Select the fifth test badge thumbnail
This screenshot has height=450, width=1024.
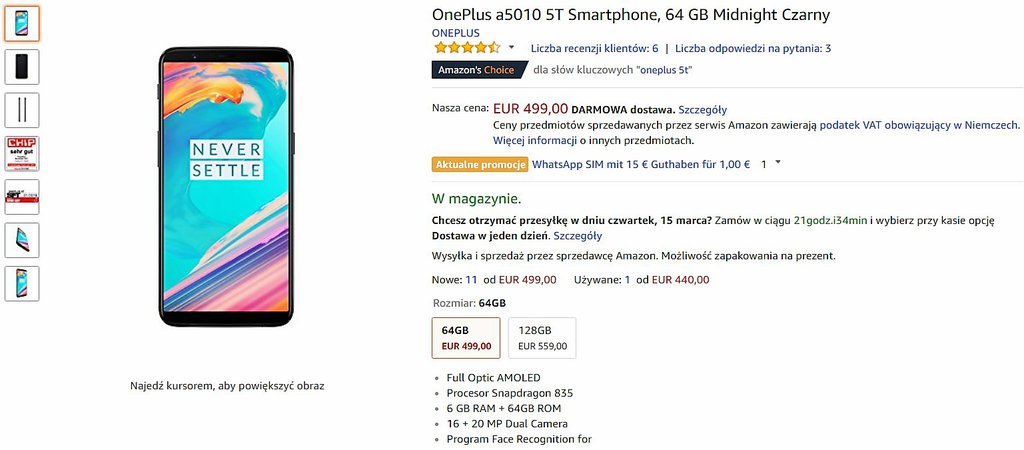(22, 197)
